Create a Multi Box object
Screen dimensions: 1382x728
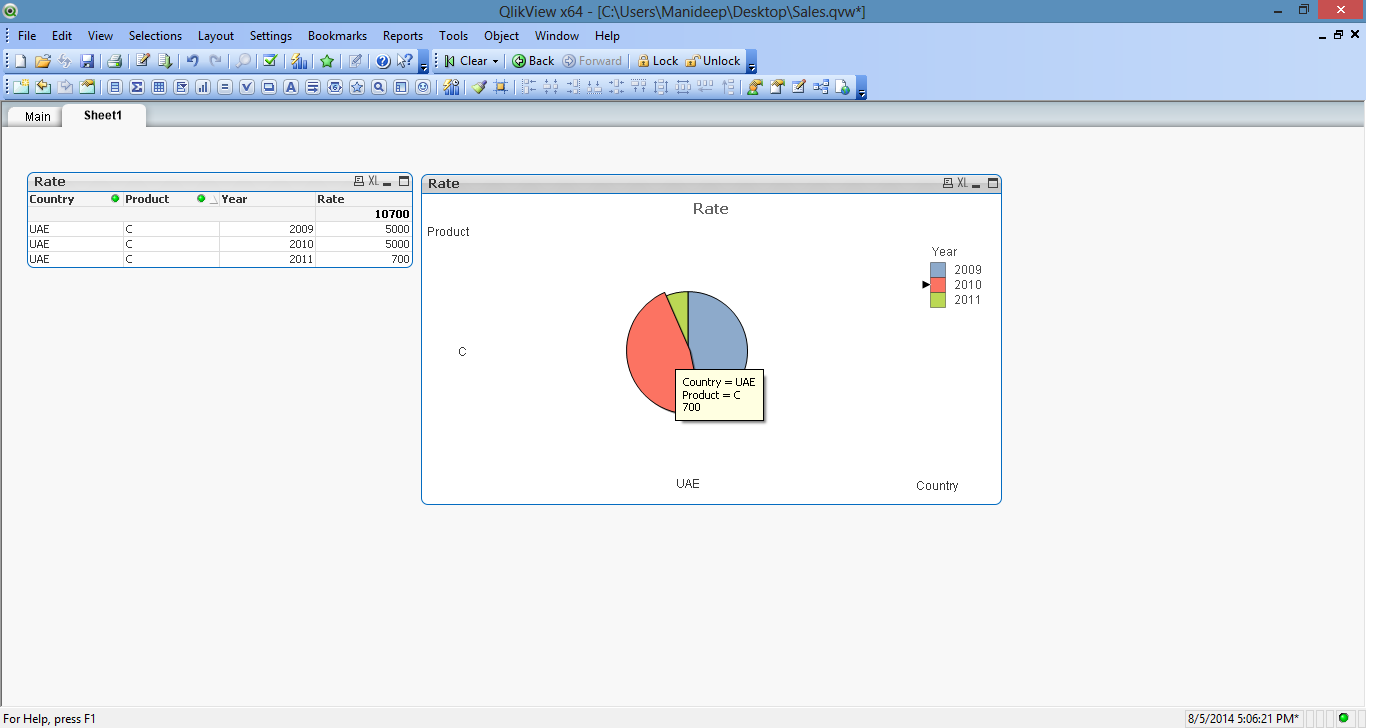click(x=181, y=87)
